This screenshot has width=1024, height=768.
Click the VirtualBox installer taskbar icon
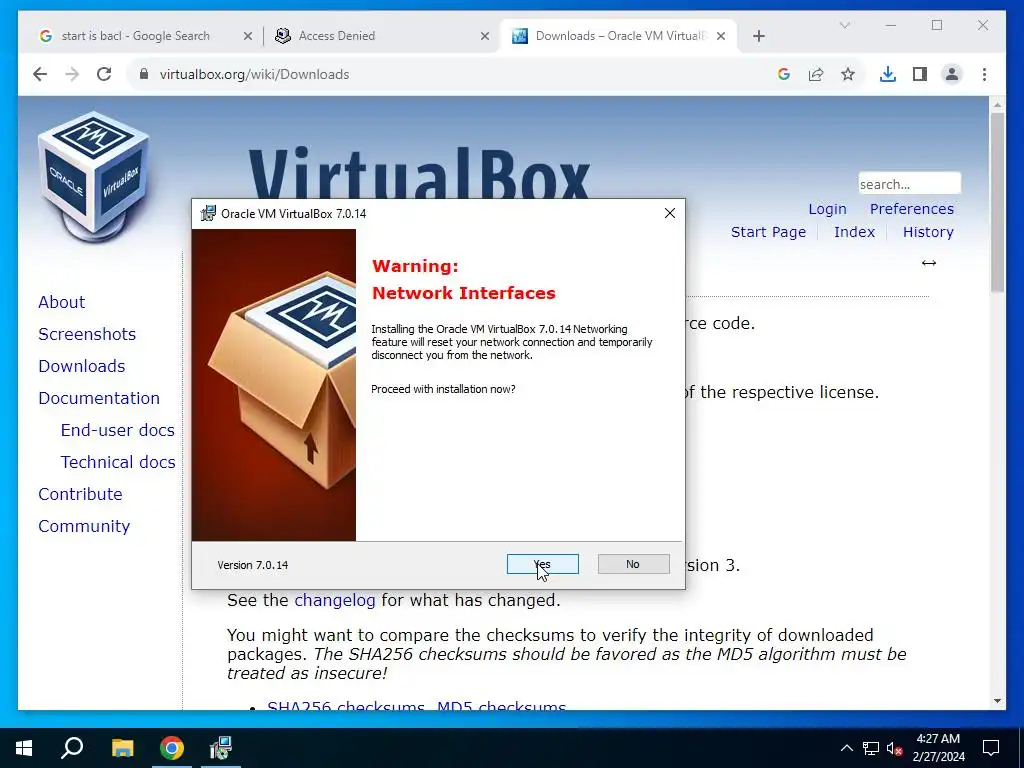(221, 748)
